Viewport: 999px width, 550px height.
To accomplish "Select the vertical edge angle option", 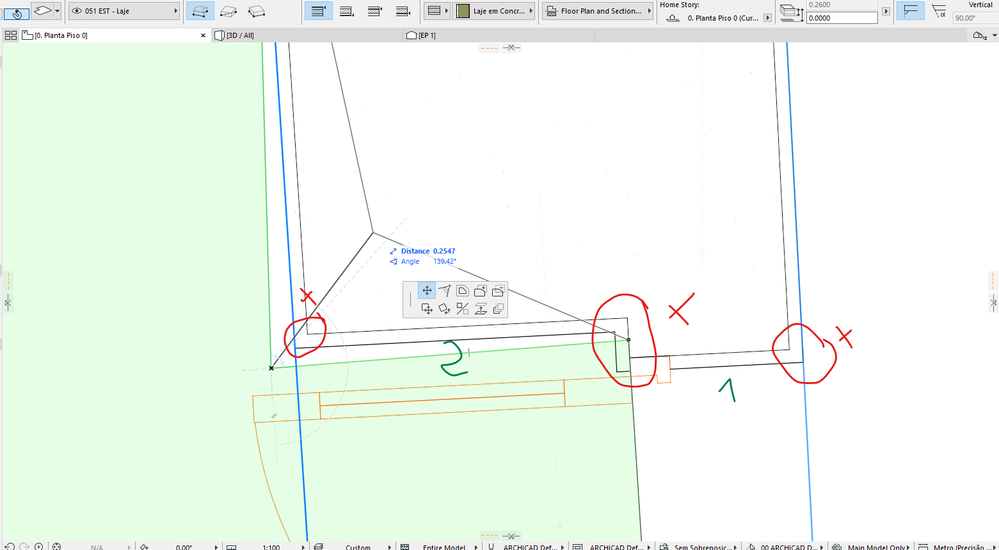I will pos(910,11).
